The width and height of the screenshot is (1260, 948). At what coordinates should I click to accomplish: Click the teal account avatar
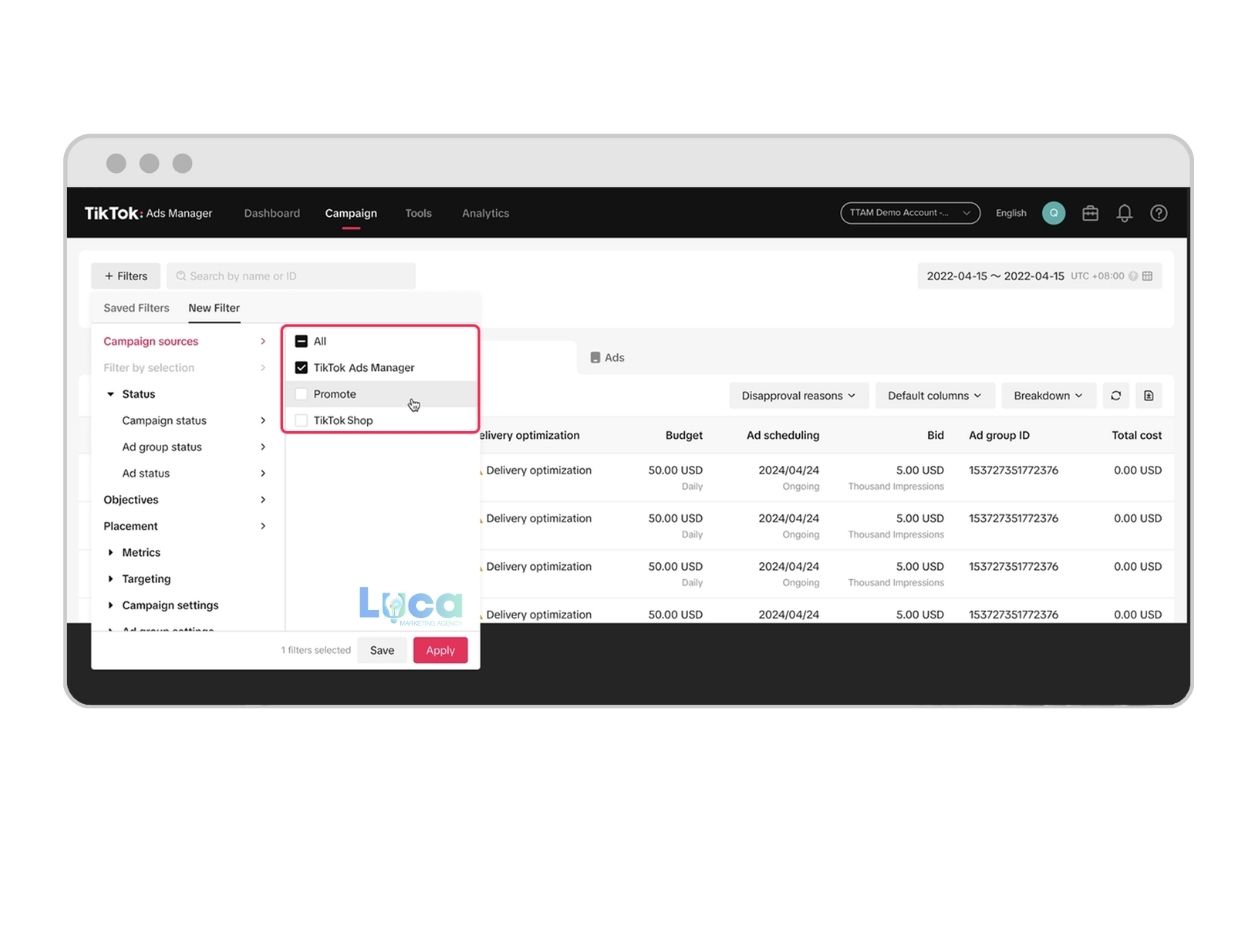(x=1053, y=213)
